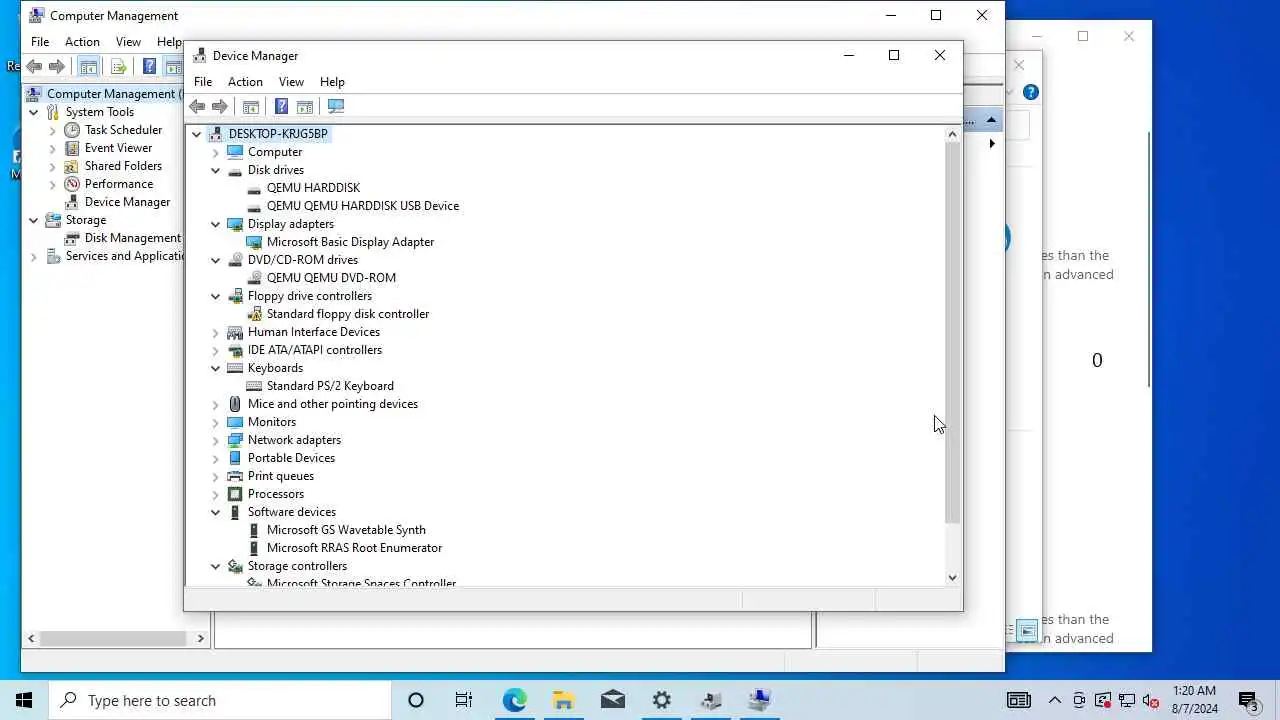Click the QEMU QEMU DVD-ROM disc icon

click(x=254, y=278)
